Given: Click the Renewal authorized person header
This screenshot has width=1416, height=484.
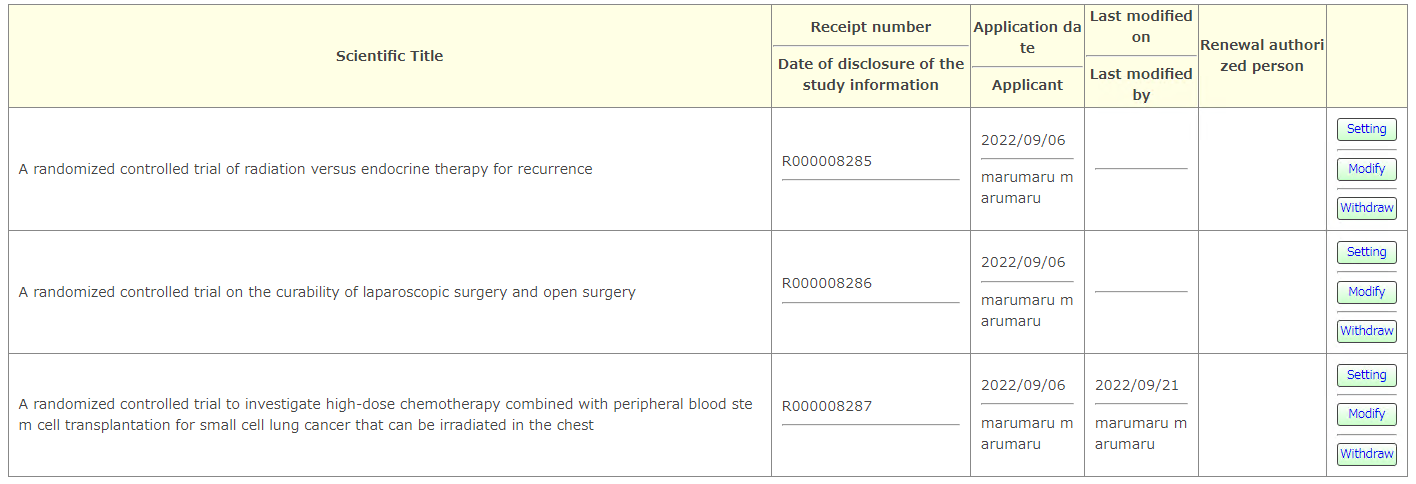Looking at the screenshot, I should pyautogui.click(x=1261, y=56).
